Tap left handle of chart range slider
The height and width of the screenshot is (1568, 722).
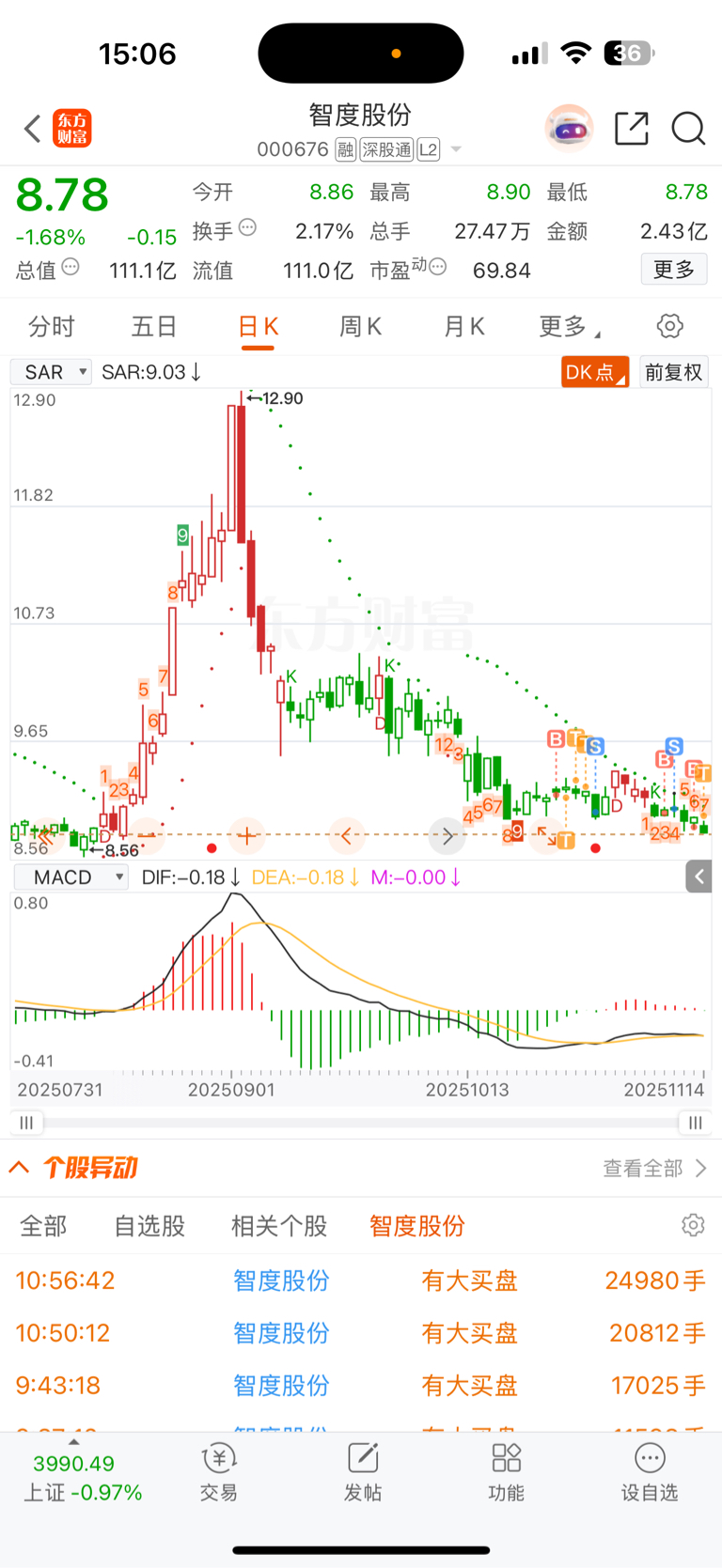[x=26, y=1123]
